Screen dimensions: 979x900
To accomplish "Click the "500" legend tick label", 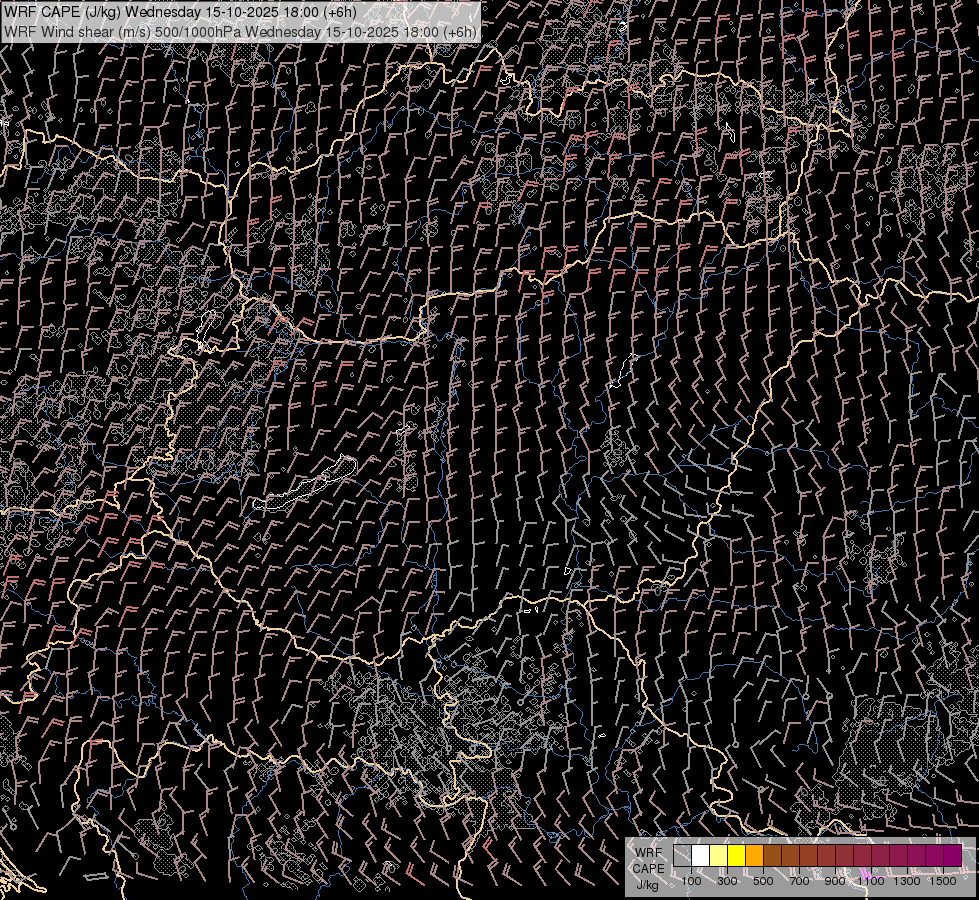I will click(763, 881).
